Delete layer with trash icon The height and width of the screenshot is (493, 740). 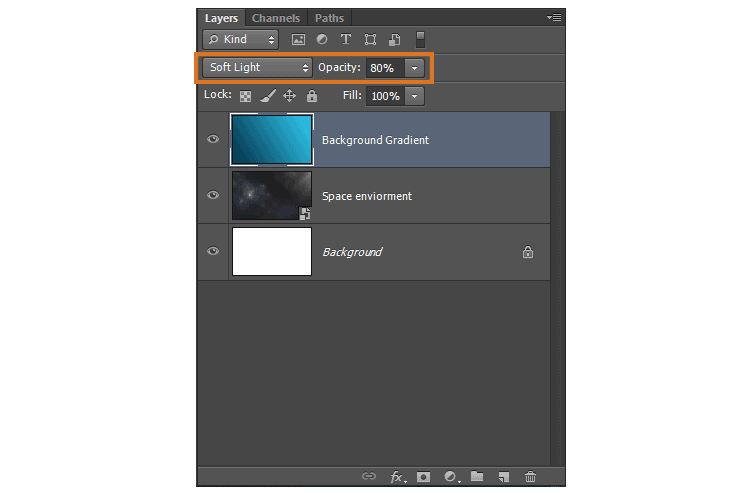click(x=530, y=476)
